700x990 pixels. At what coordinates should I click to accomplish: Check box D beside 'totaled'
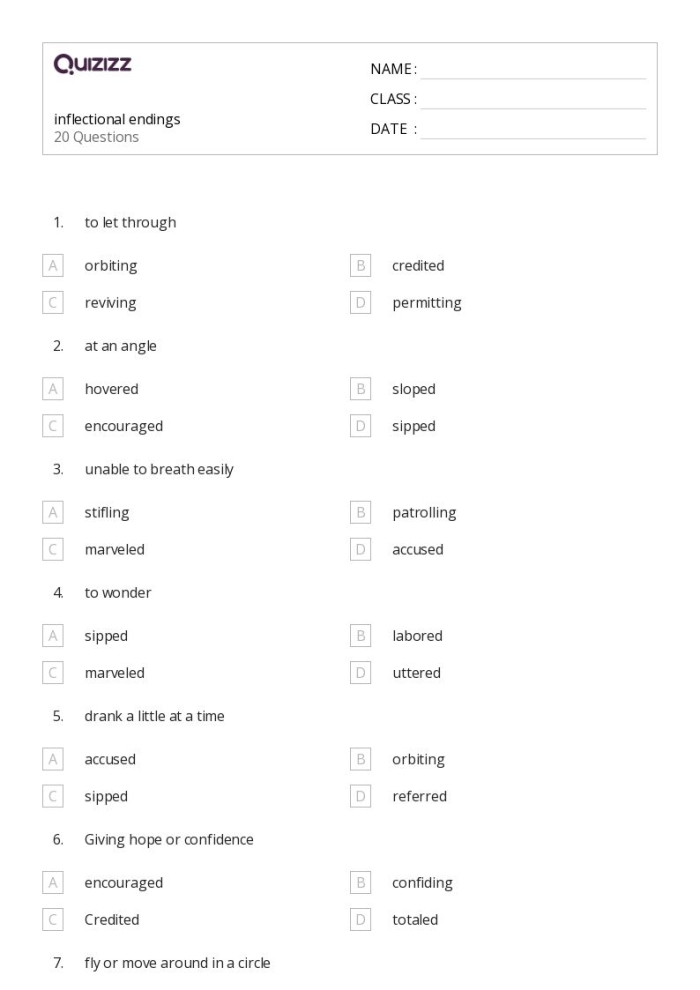pos(361,920)
